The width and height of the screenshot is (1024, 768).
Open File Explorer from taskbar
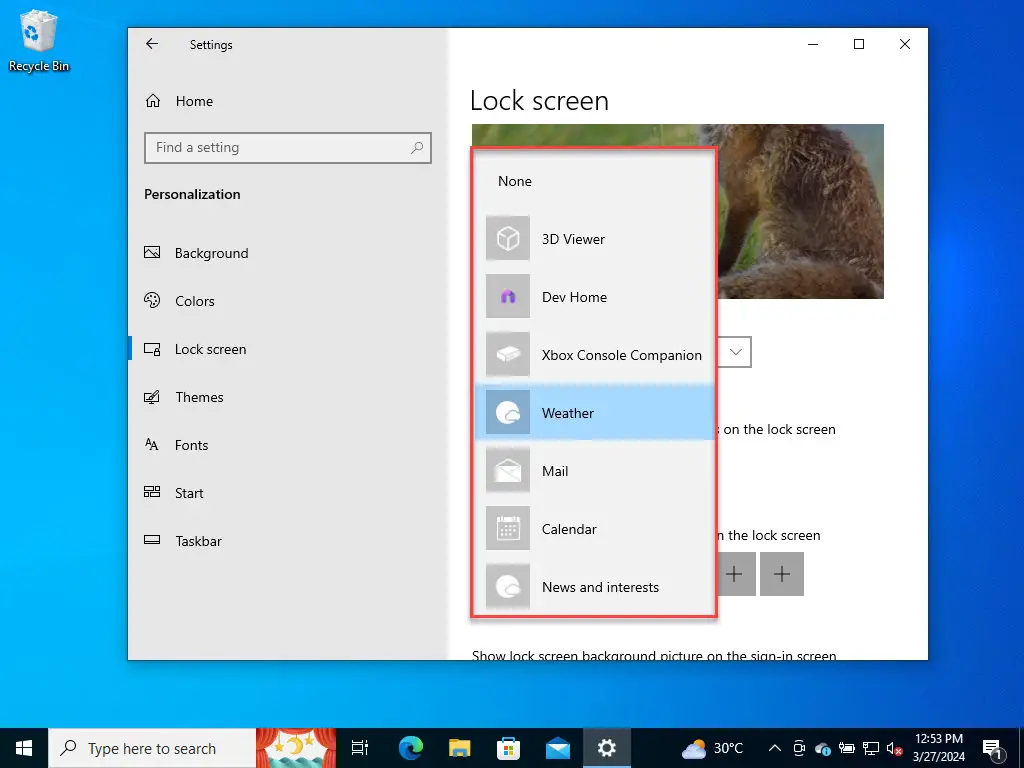point(460,748)
